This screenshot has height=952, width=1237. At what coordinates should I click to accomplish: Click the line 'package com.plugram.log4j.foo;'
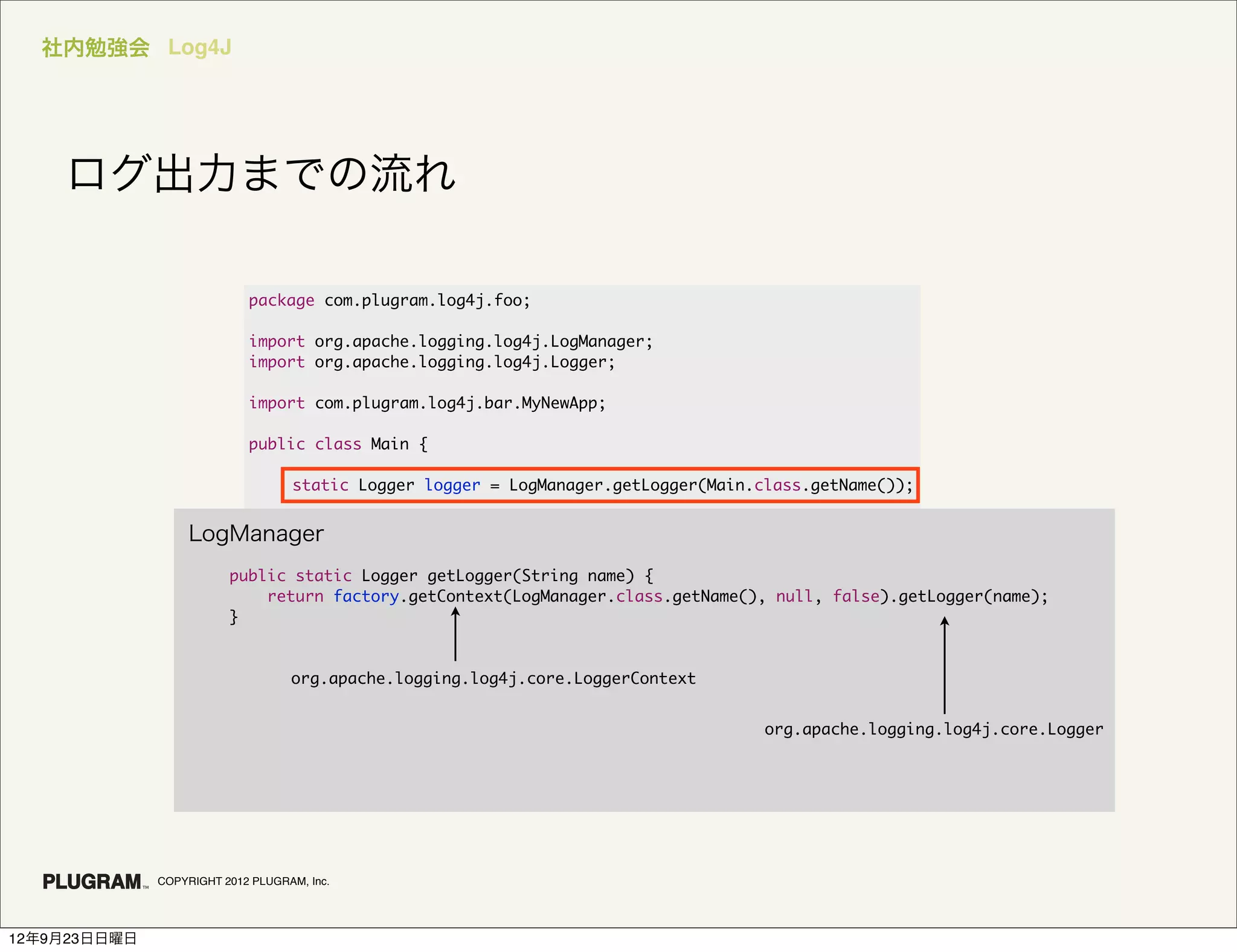(389, 300)
